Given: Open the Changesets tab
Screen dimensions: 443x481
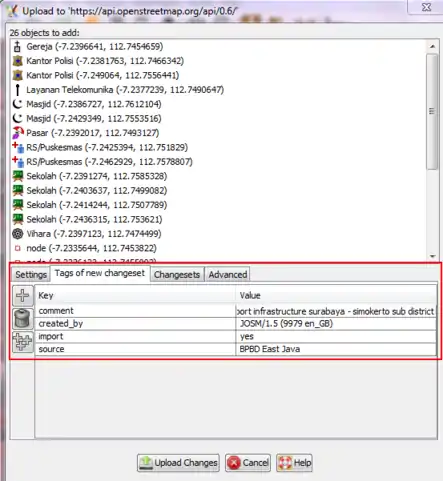Looking at the screenshot, I should 177,275.
